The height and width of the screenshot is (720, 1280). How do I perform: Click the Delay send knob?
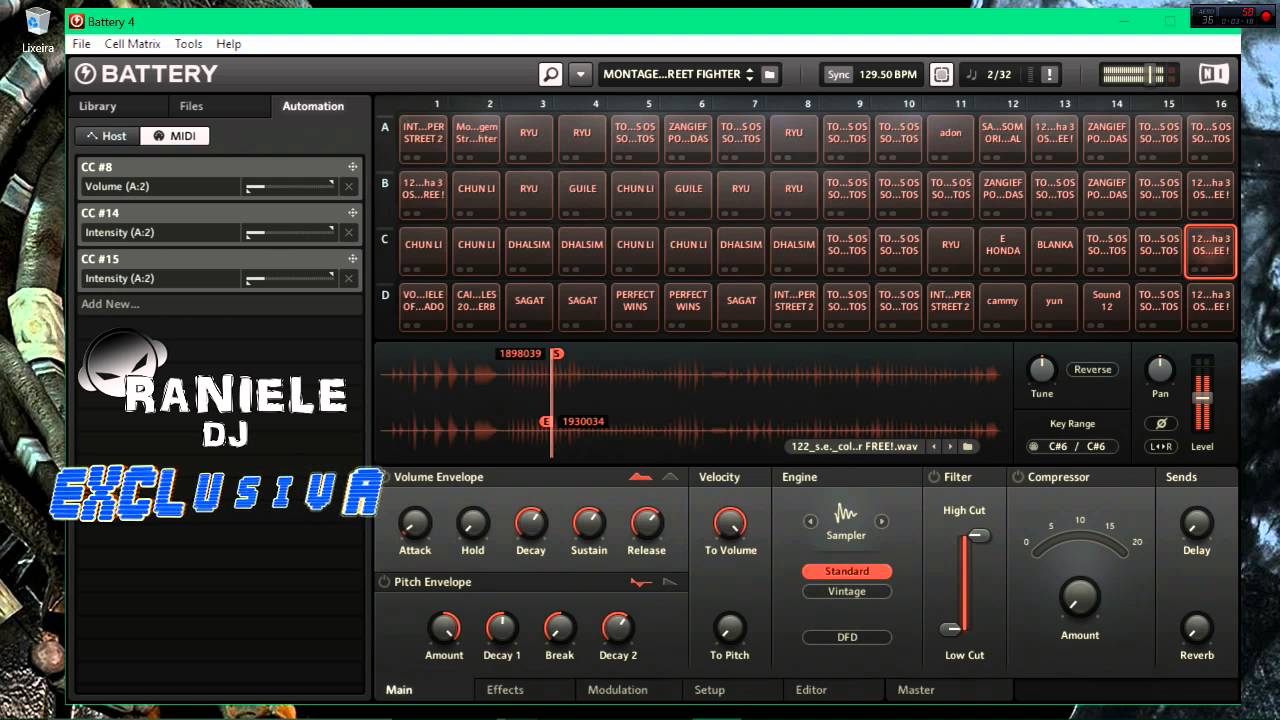(x=1196, y=522)
